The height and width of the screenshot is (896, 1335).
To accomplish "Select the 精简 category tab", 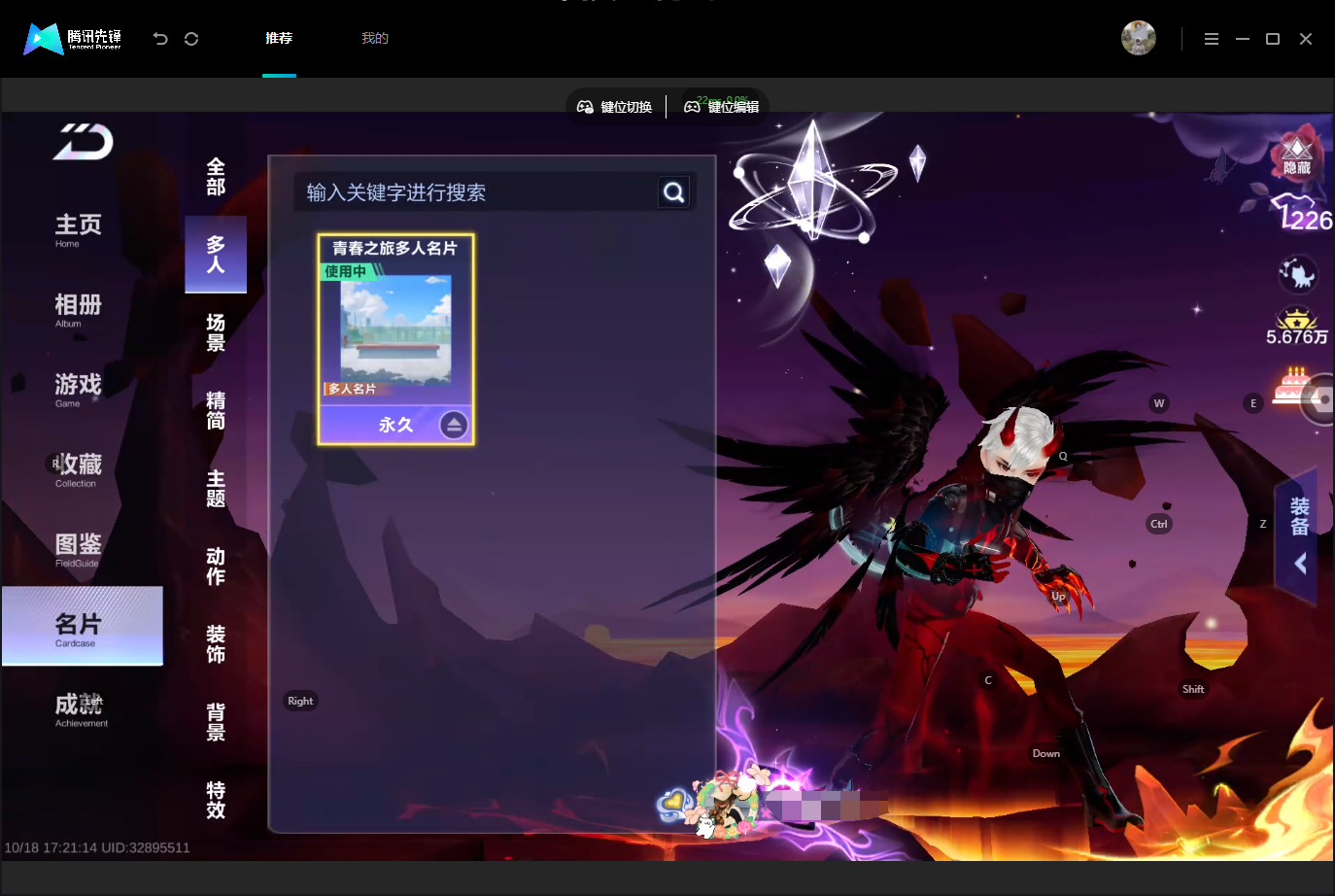I will coord(216,410).
